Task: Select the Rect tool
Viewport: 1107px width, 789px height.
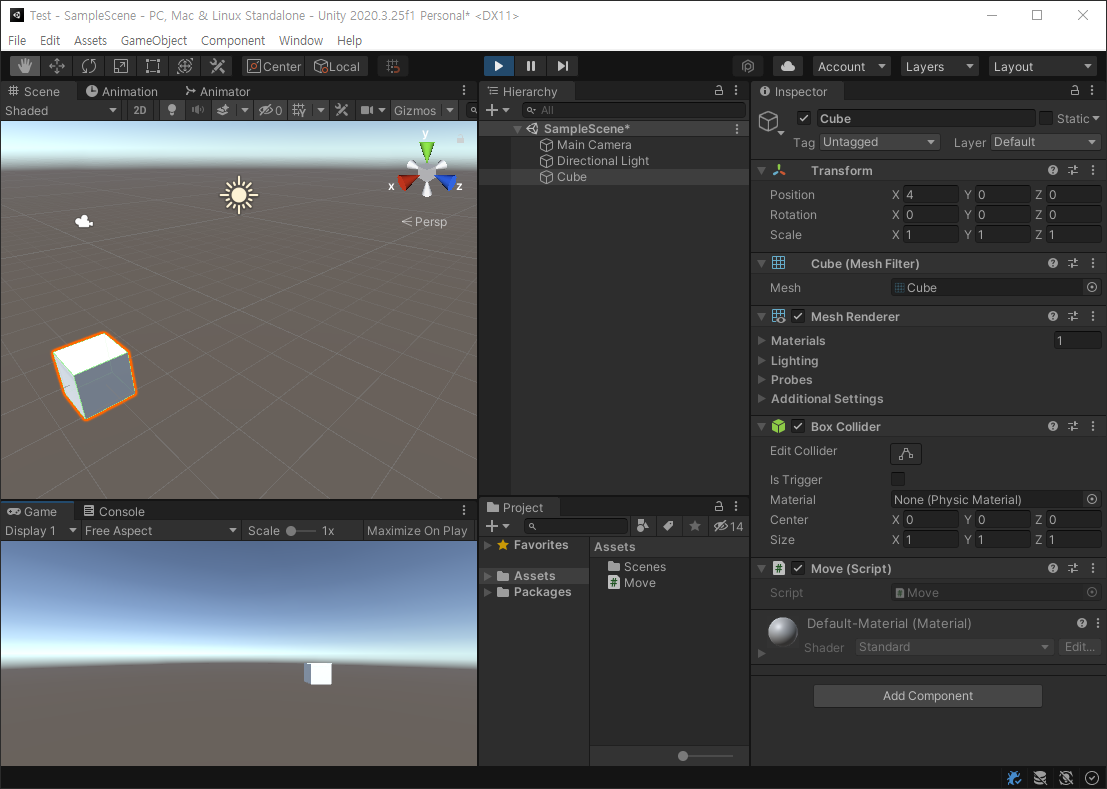Action: pyautogui.click(x=152, y=66)
